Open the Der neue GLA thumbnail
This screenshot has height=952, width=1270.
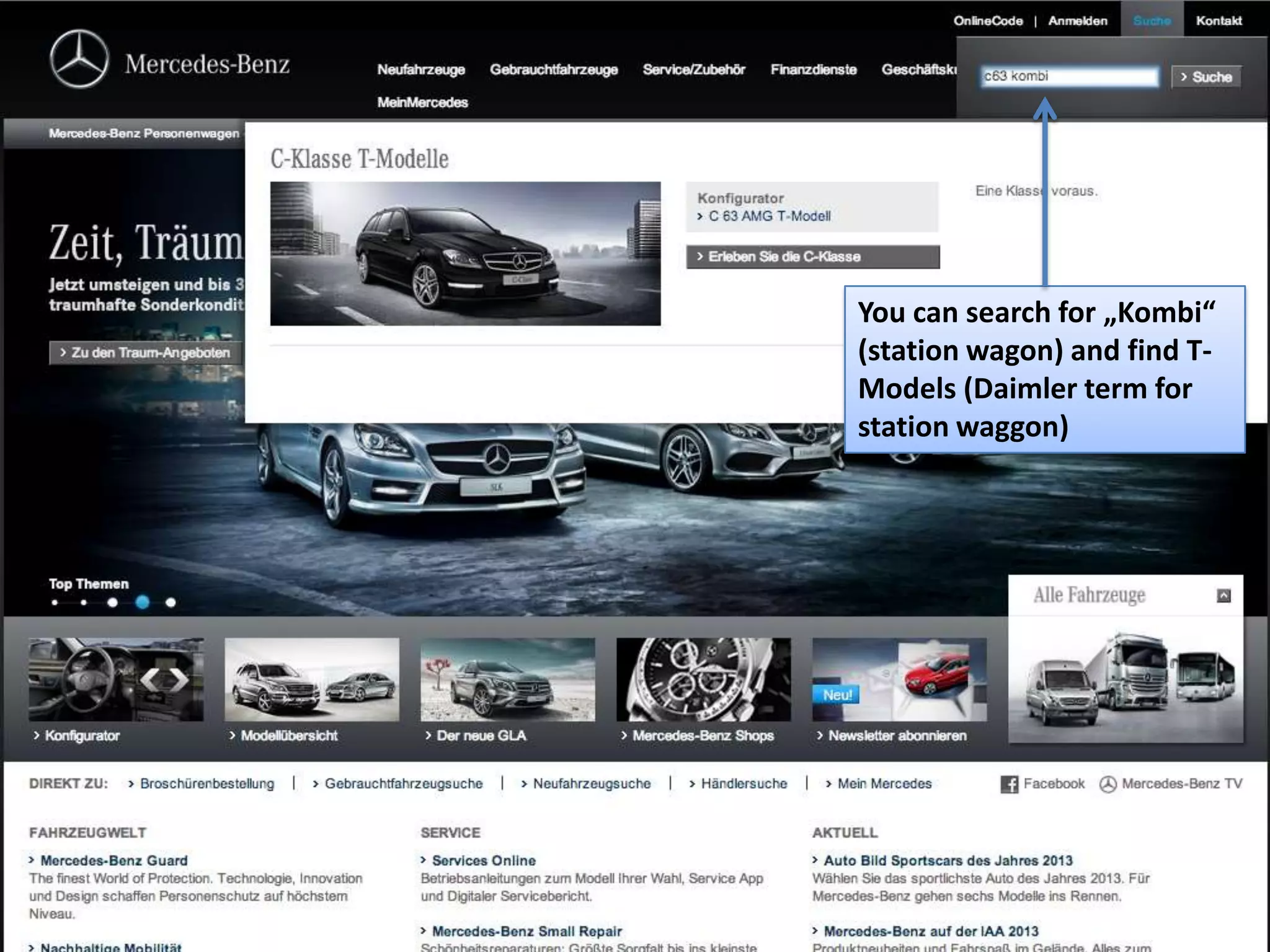tap(508, 679)
